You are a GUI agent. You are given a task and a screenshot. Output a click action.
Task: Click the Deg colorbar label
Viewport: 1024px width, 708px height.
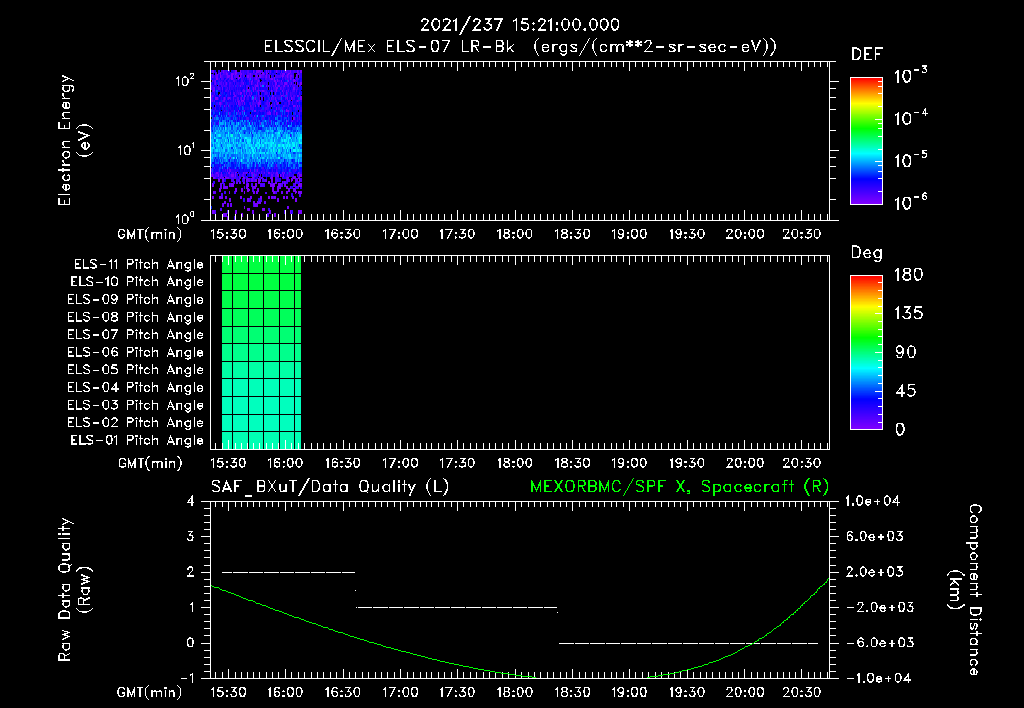click(x=867, y=253)
